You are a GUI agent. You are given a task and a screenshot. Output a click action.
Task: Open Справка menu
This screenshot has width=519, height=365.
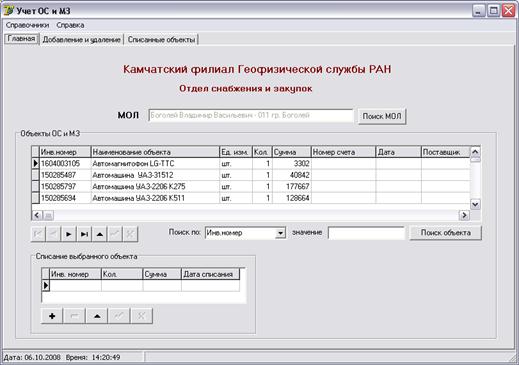click(x=70, y=25)
